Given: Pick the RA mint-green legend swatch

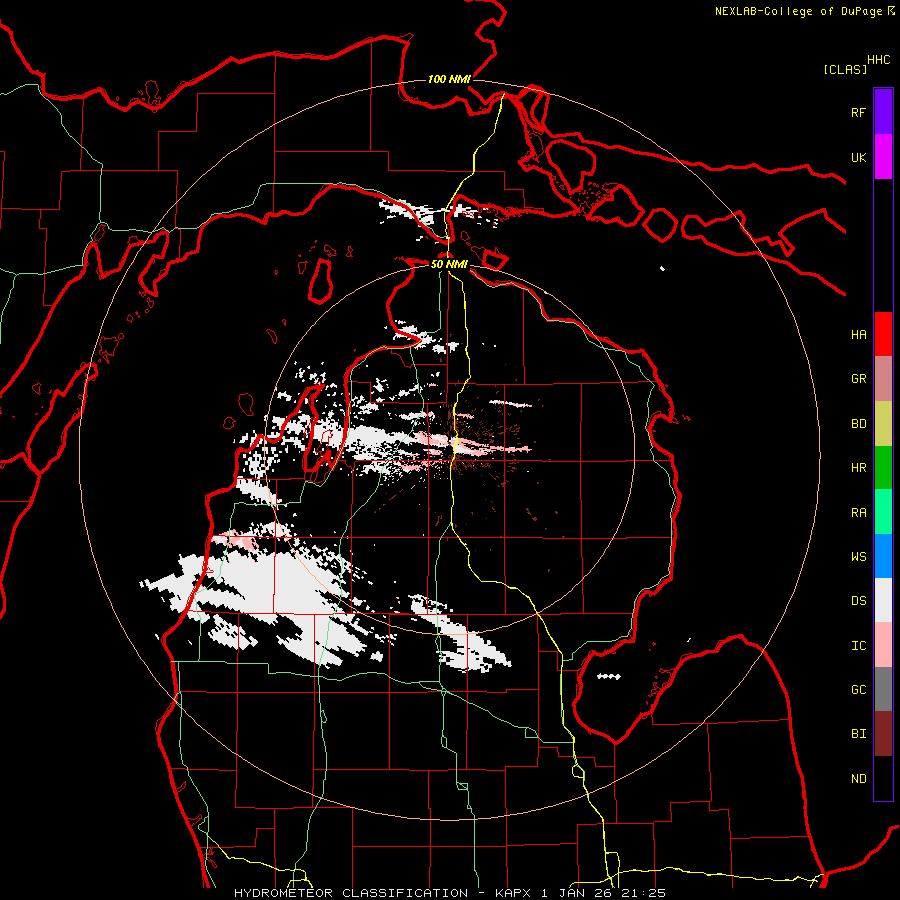Looking at the screenshot, I should pyautogui.click(x=883, y=512).
